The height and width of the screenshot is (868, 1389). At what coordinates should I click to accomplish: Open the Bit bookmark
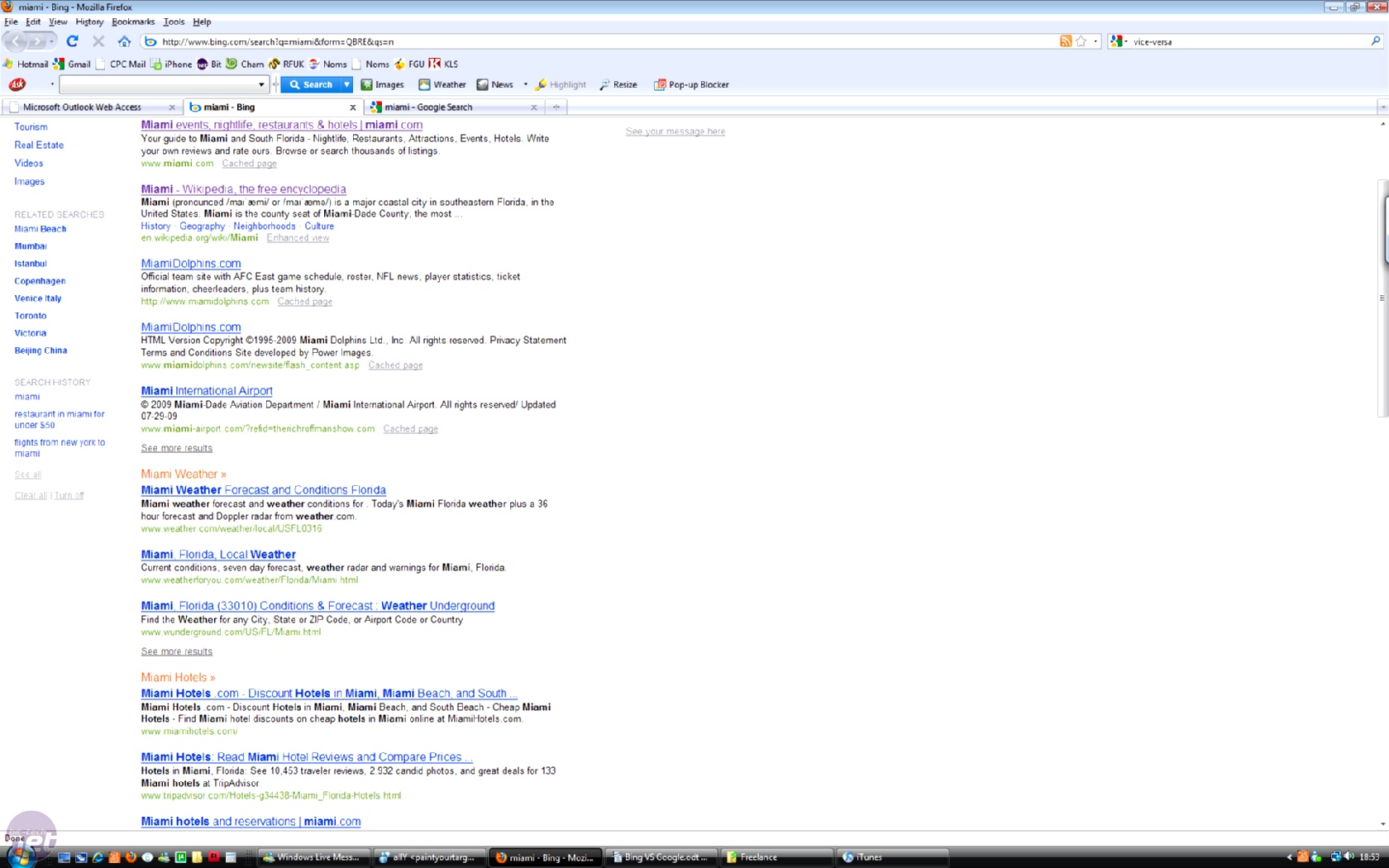(x=209, y=64)
